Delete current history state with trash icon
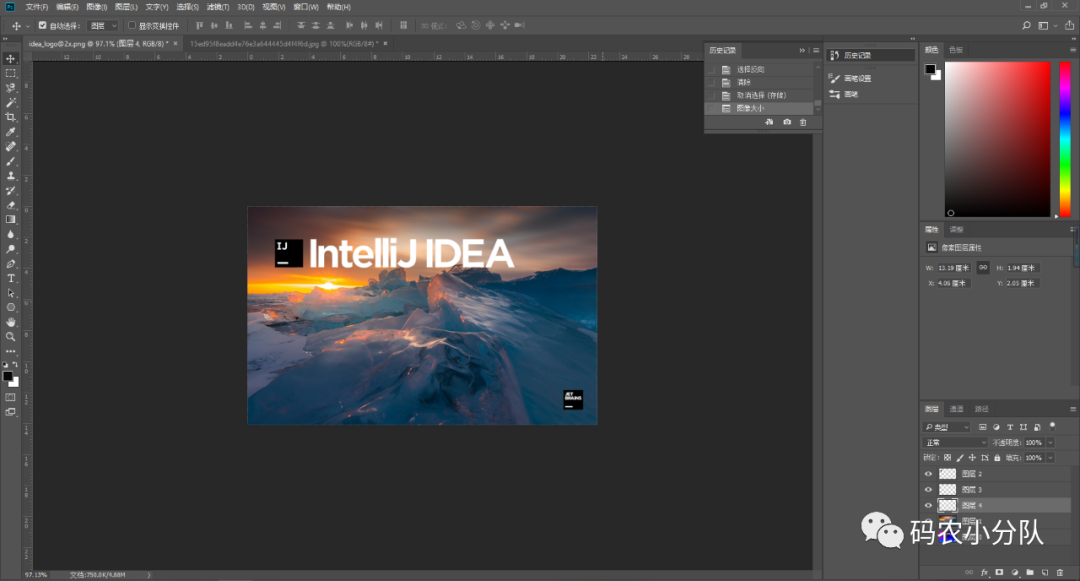Image resolution: width=1080 pixels, height=581 pixels. pos(802,122)
